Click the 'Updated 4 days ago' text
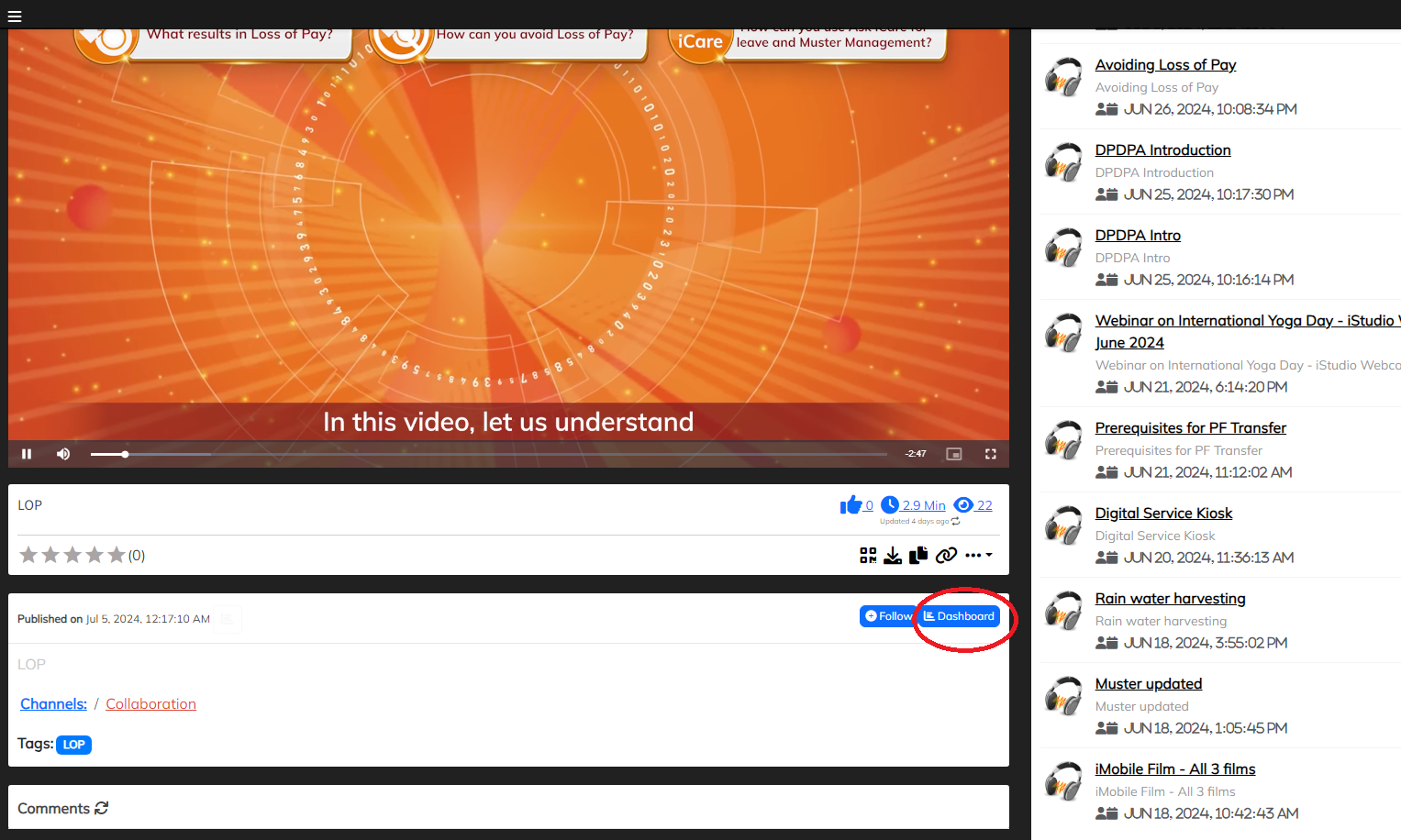The height and width of the screenshot is (840, 1401). [x=914, y=521]
